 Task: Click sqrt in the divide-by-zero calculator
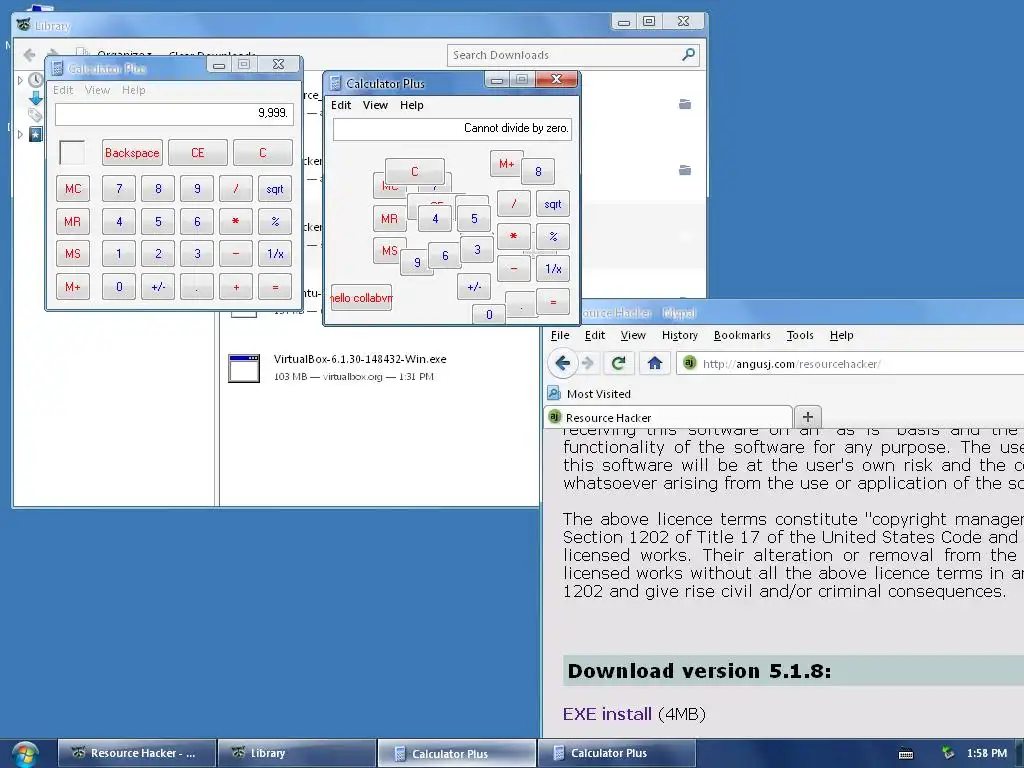pos(552,204)
